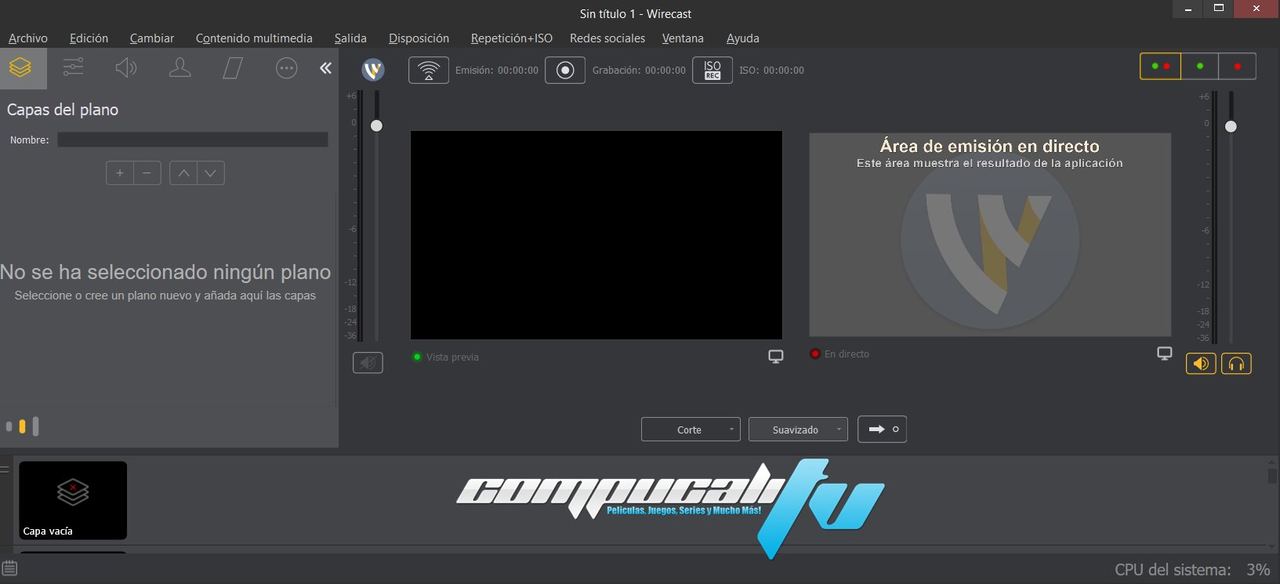This screenshot has height=584, width=1280.
Task: Start recording with the record circle button
Action: [x=565, y=70]
